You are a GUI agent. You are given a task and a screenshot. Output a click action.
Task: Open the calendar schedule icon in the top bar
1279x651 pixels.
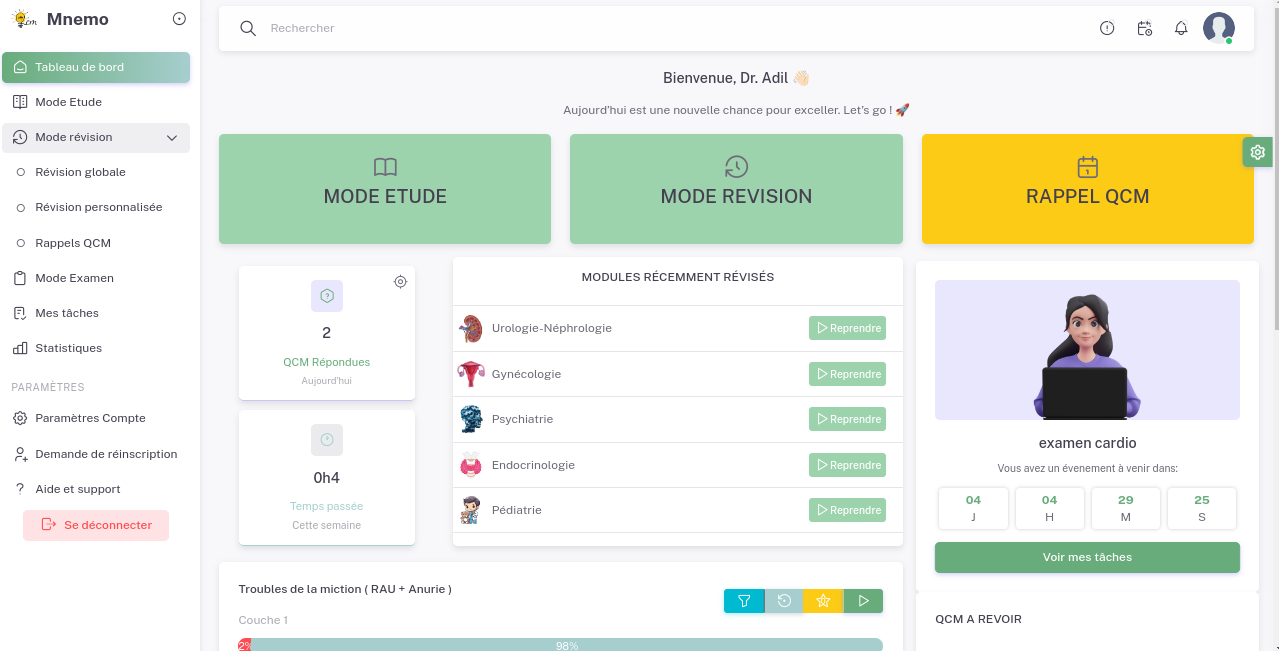tap(1144, 28)
